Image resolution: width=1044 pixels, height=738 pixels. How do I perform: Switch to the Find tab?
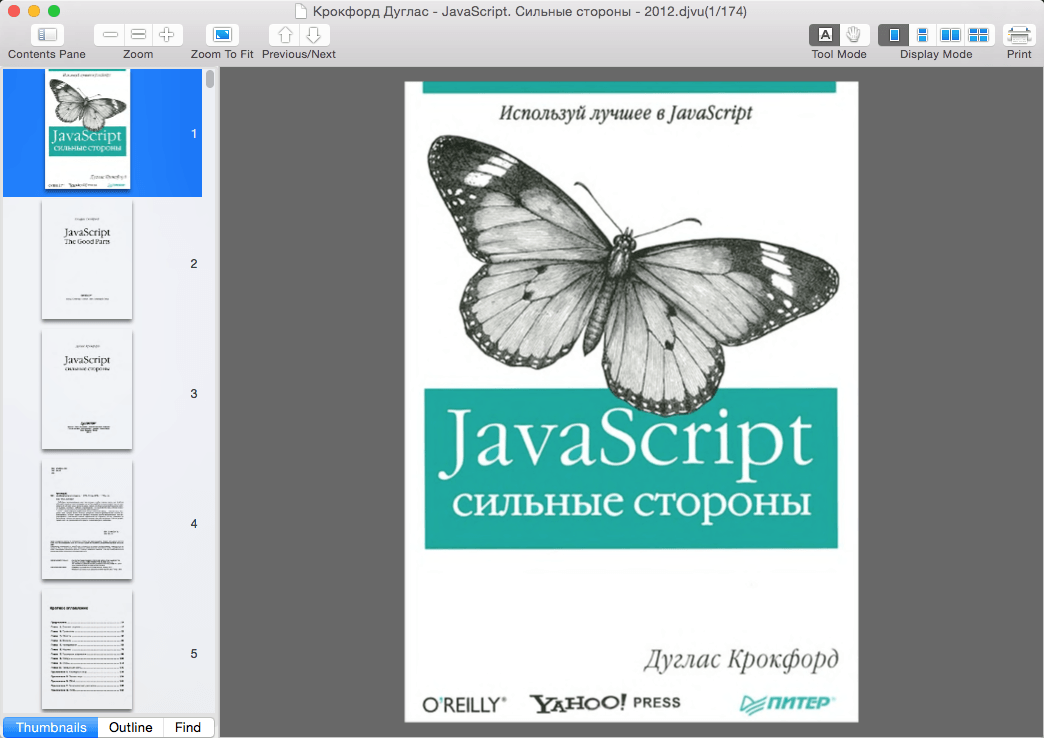188,727
